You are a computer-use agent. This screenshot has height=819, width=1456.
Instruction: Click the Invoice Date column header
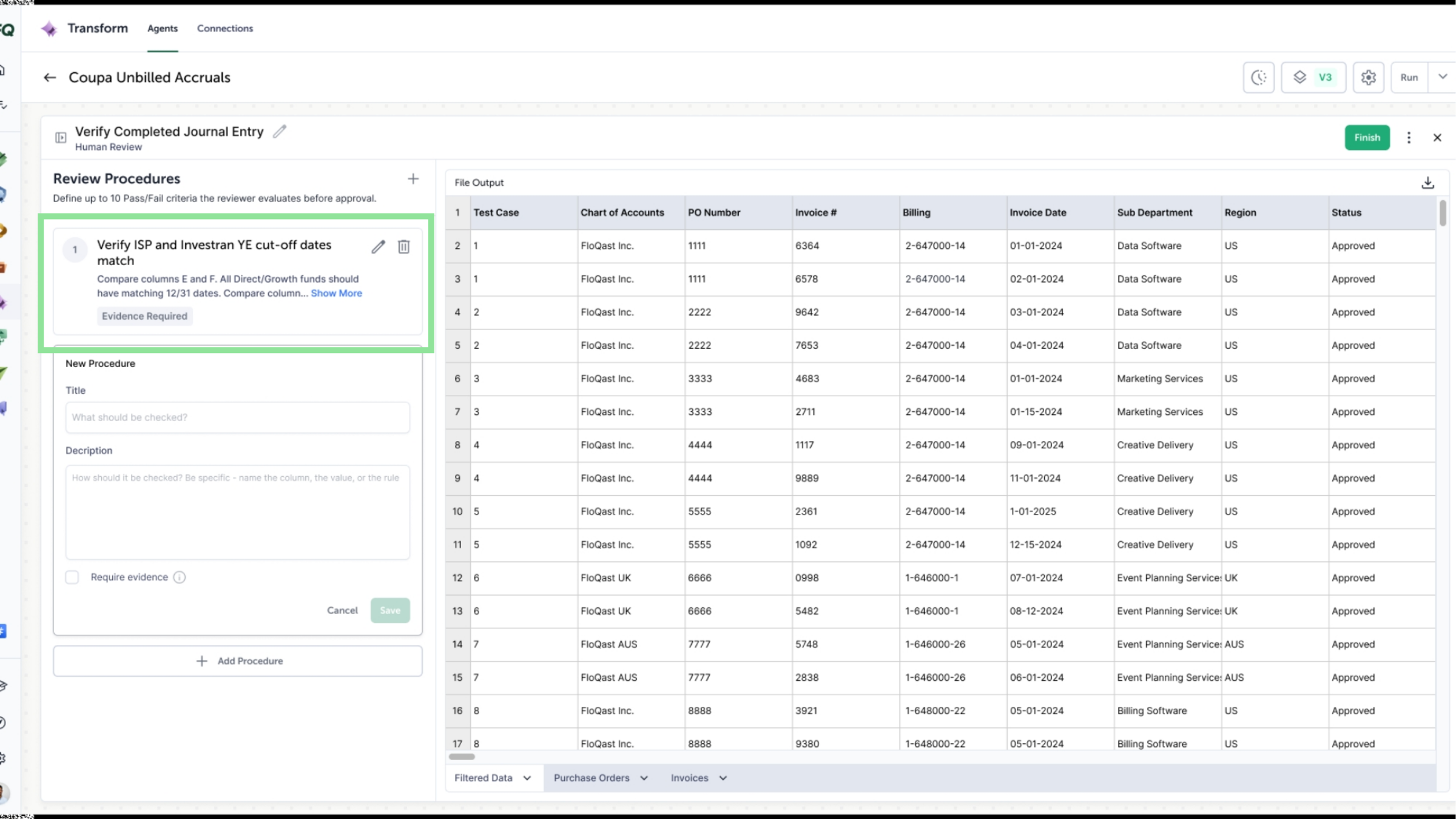click(1060, 213)
